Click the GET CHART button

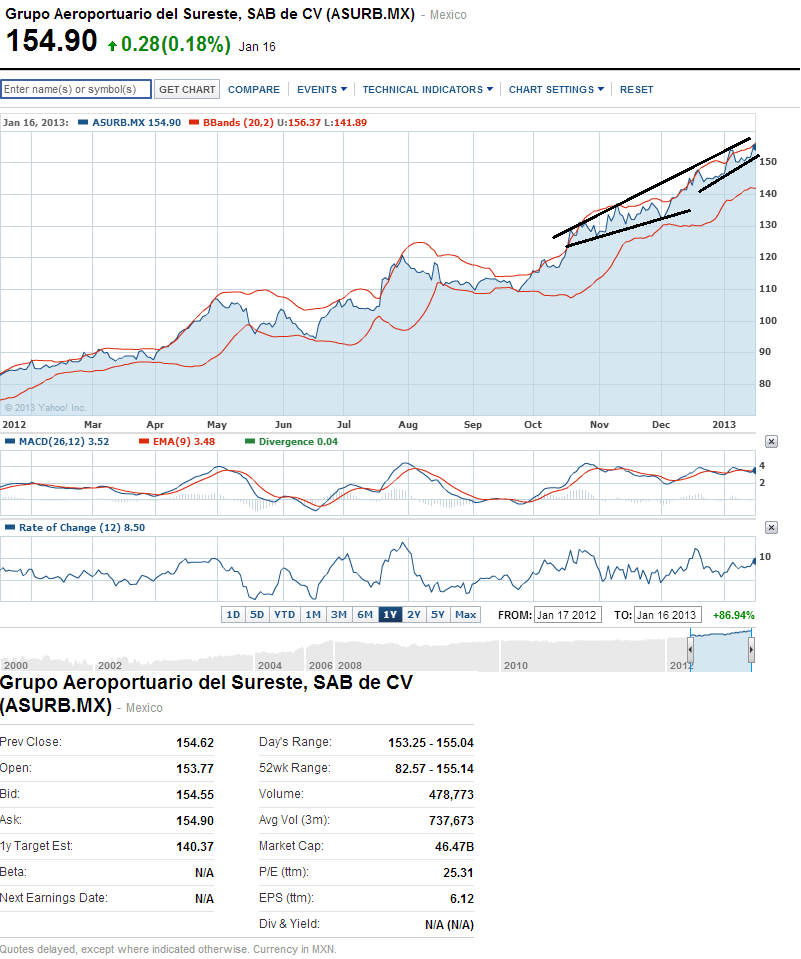pyautogui.click(x=187, y=89)
